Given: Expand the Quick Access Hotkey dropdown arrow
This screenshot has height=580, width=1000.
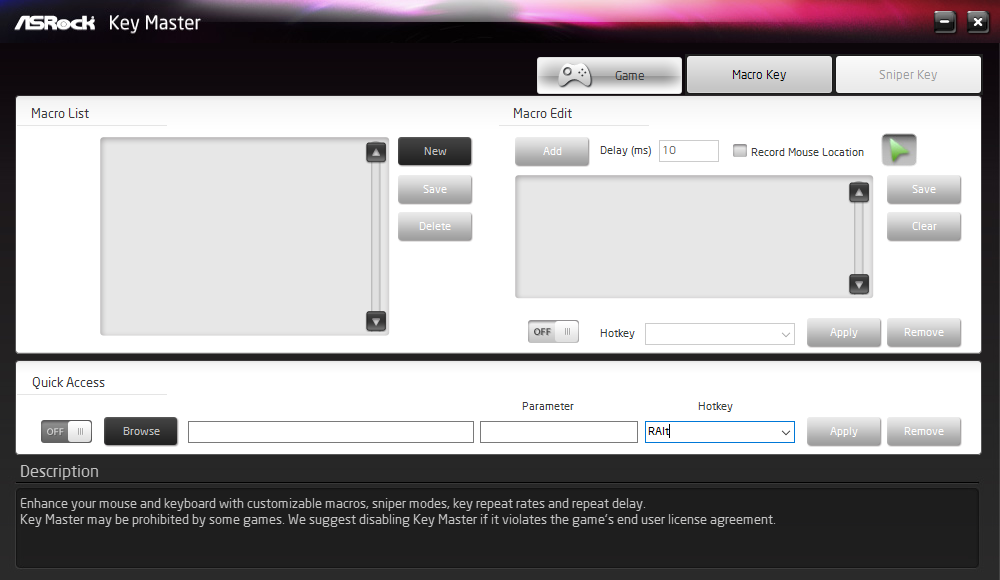Looking at the screenshot, I should click(x=786, y=432).
